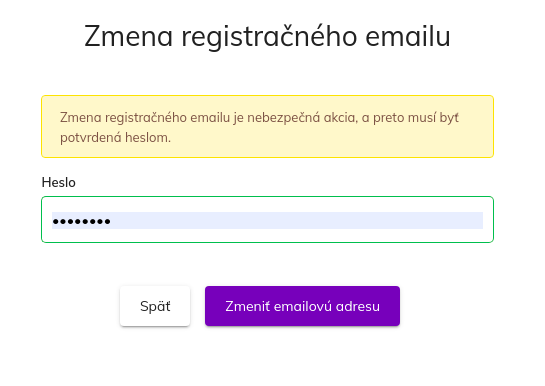Click the word "emailu" in the heading

[408, 36]
